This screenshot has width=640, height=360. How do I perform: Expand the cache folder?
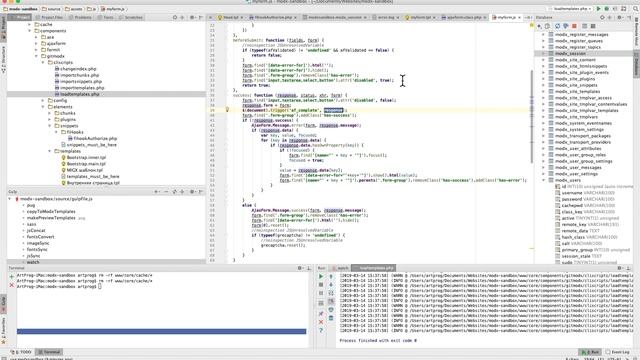[x=29, y=24]
